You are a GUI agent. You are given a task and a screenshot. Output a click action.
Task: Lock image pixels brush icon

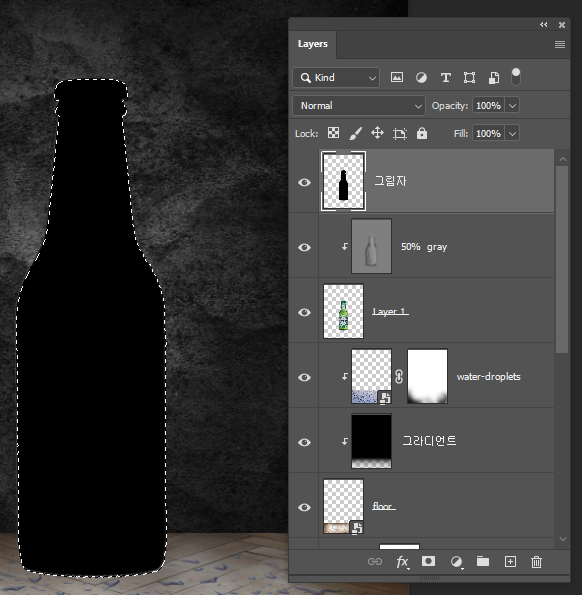point(355,133)
